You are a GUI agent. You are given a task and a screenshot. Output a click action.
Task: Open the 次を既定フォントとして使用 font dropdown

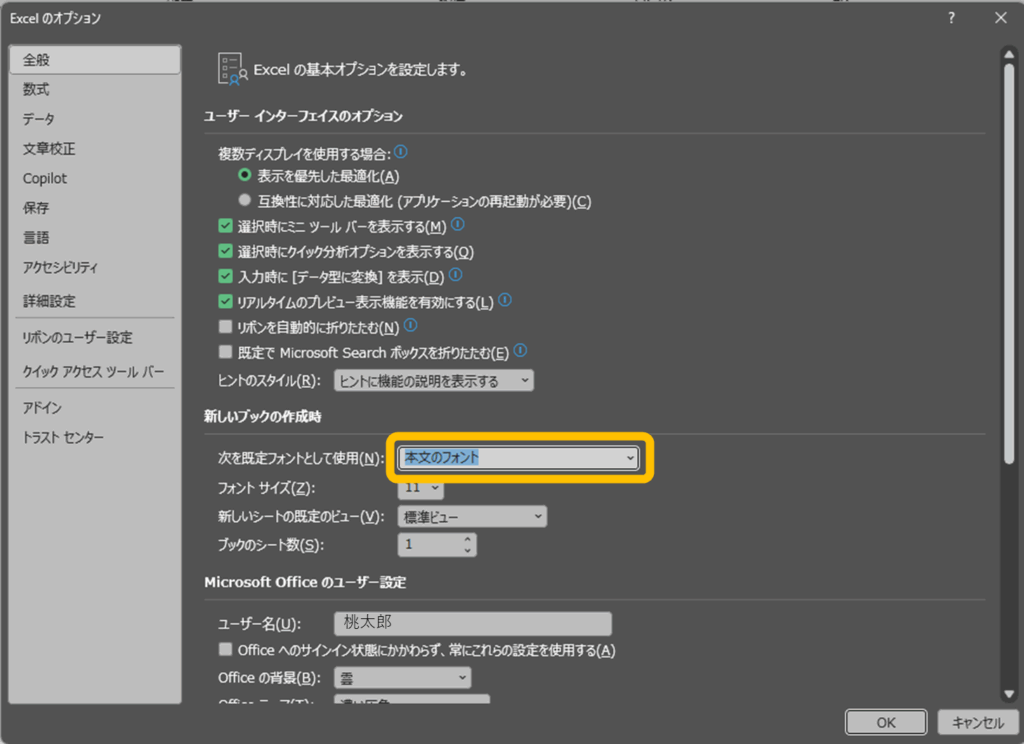pos(519,458)
